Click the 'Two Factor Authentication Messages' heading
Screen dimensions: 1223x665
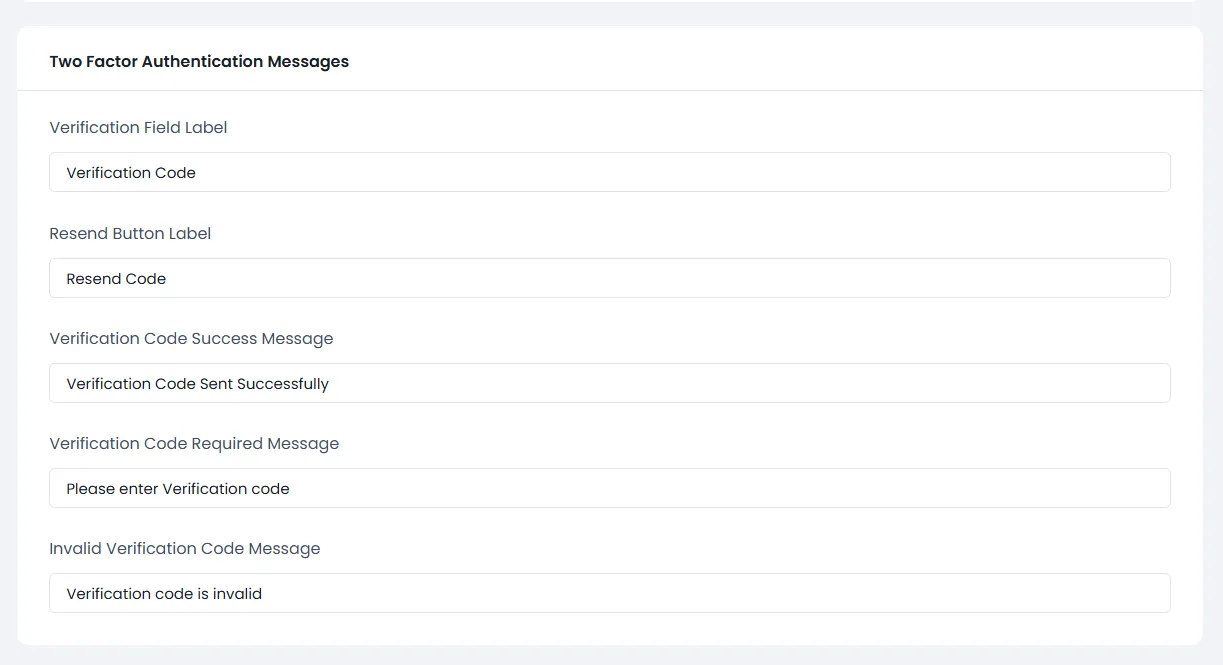click(199, 61)
